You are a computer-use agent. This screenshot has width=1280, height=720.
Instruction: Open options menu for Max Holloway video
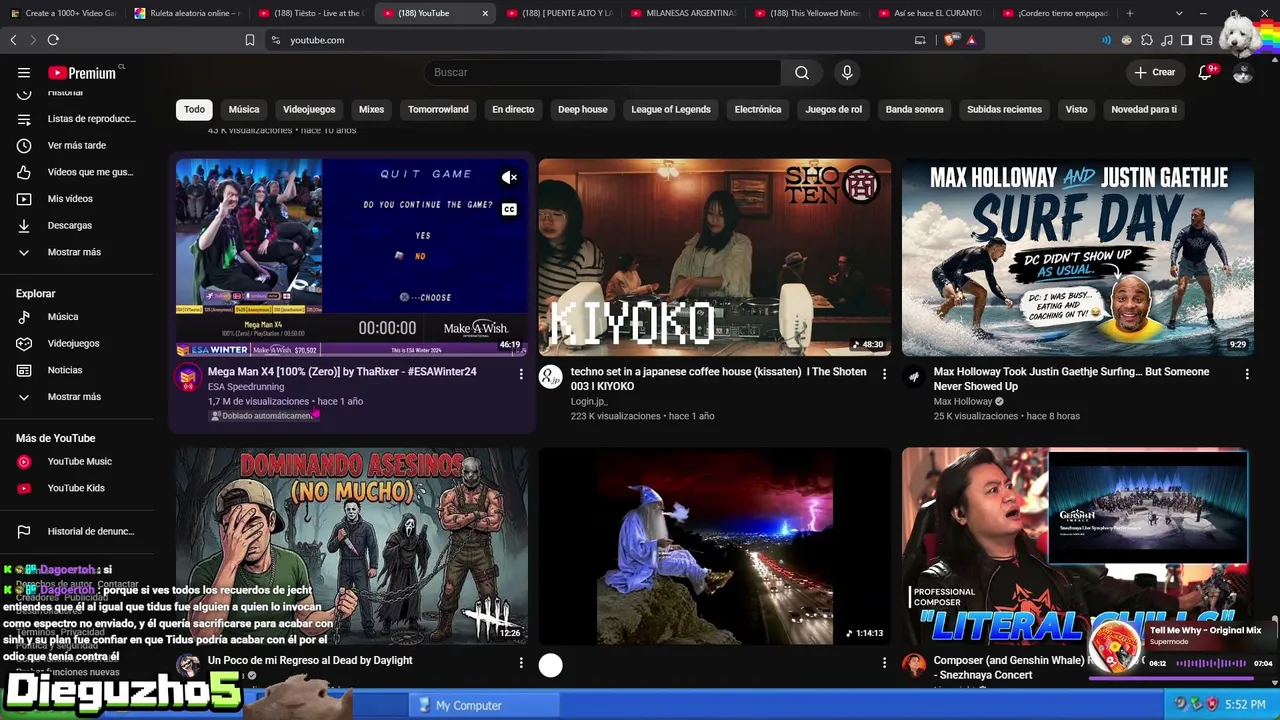coord(1247,374)
